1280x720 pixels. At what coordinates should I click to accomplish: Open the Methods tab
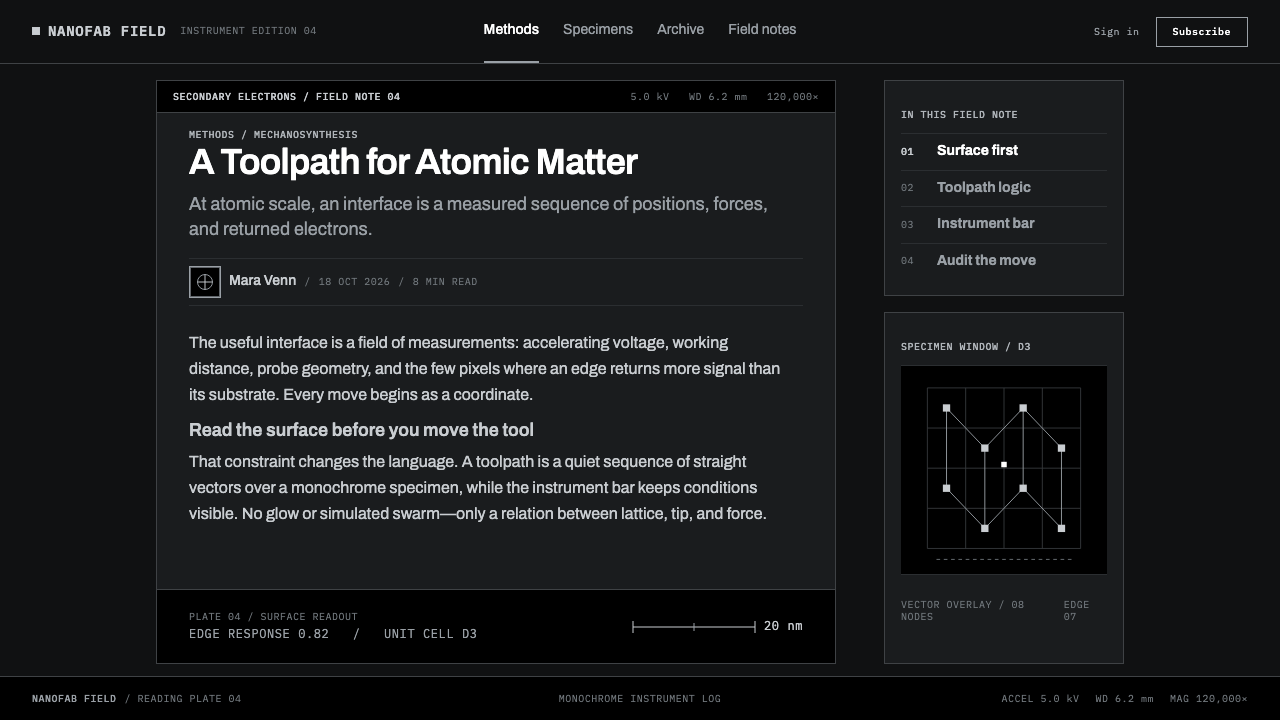(511, 30)
